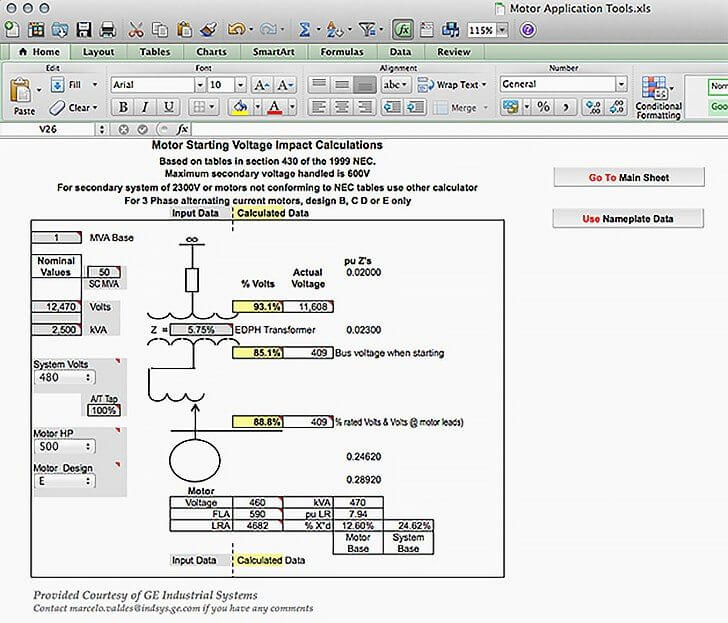Open the font size dropdown
The image size is (728, 623).
click(240, 85)
